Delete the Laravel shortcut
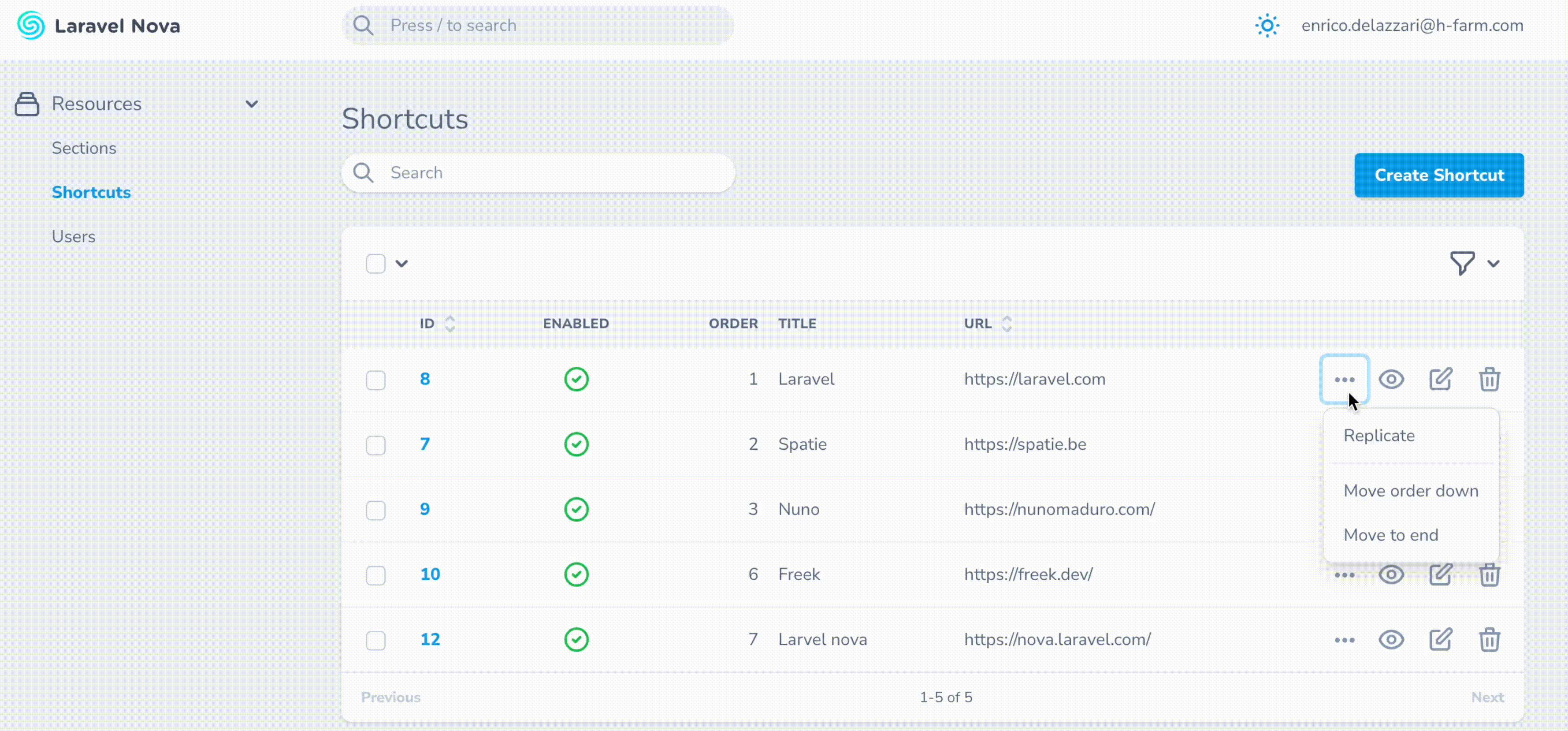 pyautogui.click(x=1490, y=380)
